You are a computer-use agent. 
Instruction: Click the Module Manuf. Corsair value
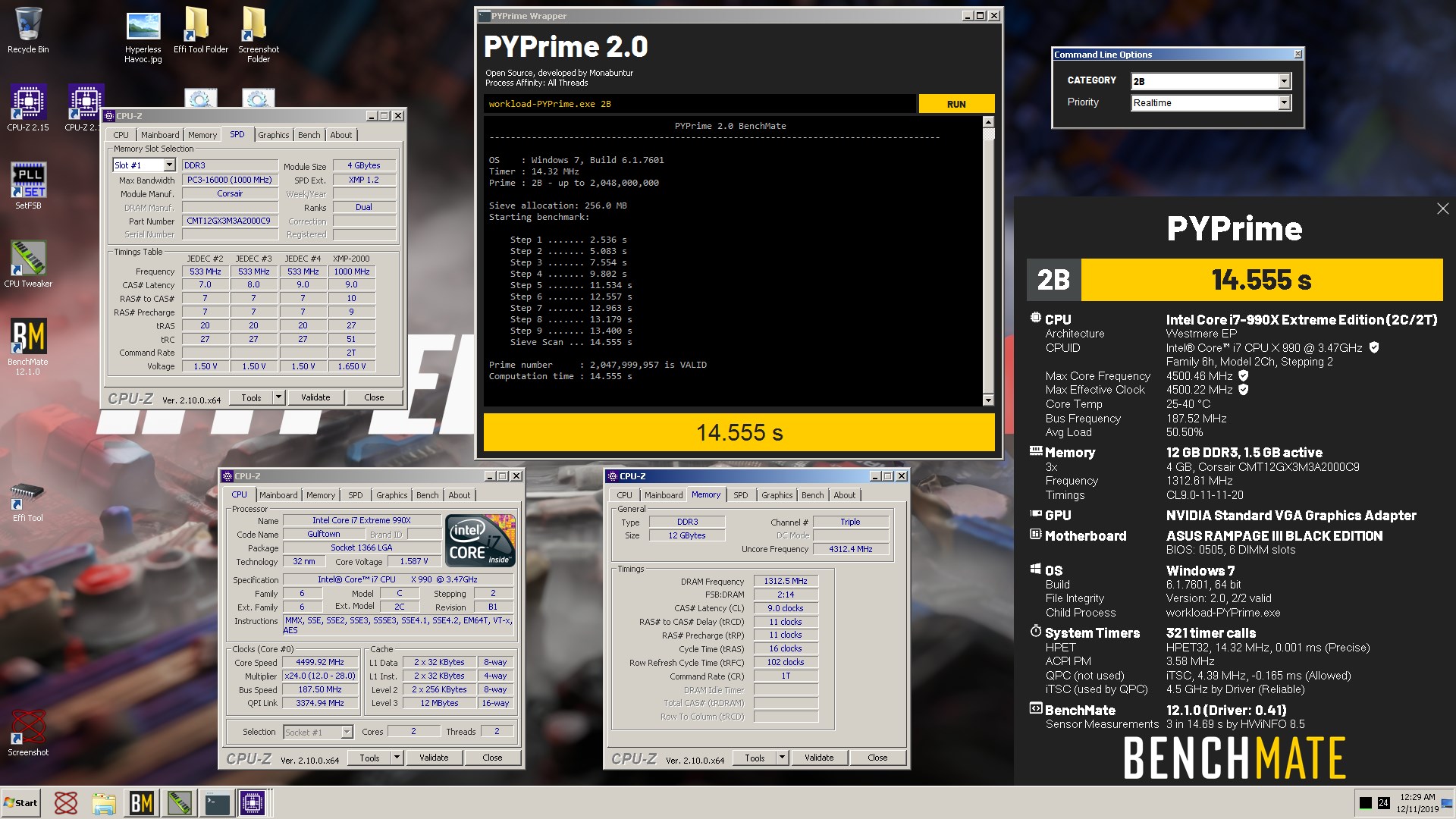(x=229, y=193)
